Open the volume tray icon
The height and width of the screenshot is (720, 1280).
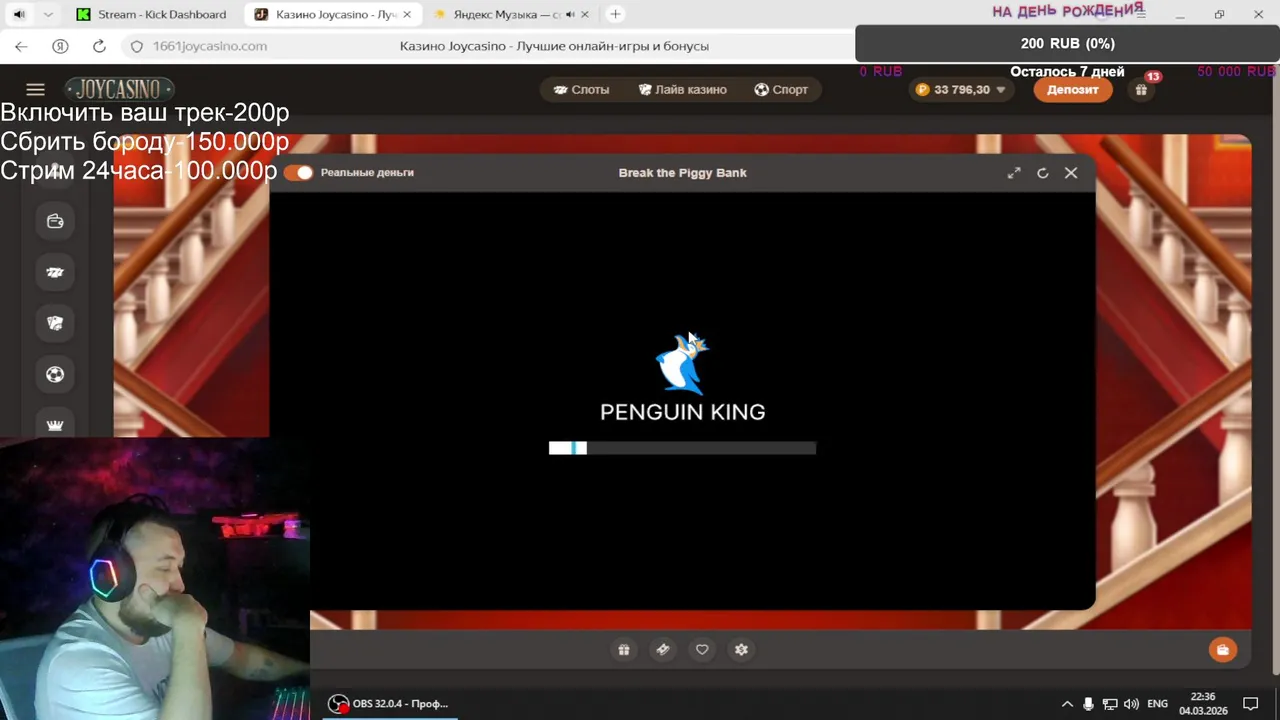[x=1131, y=704]
